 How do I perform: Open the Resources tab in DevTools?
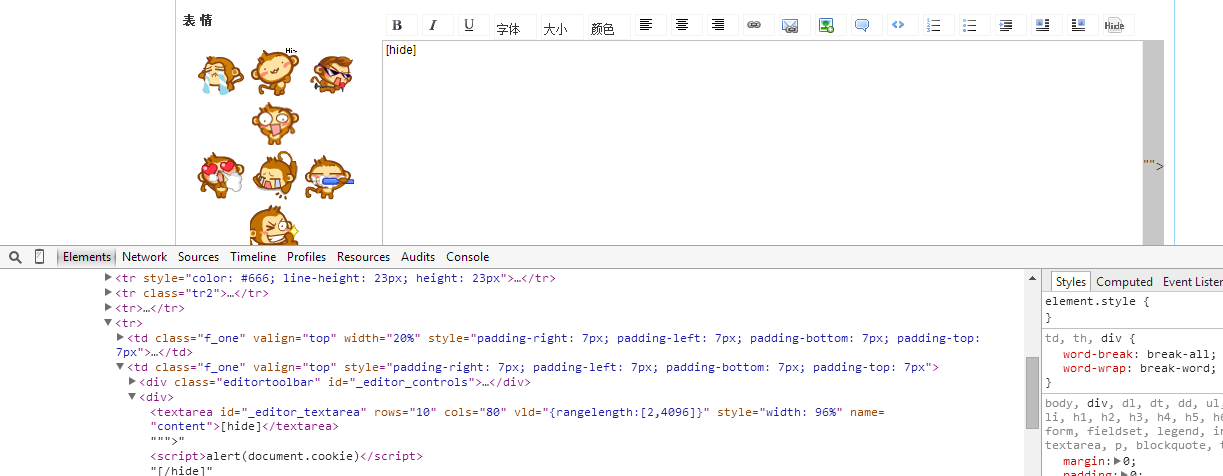click(x=364, y=257)
